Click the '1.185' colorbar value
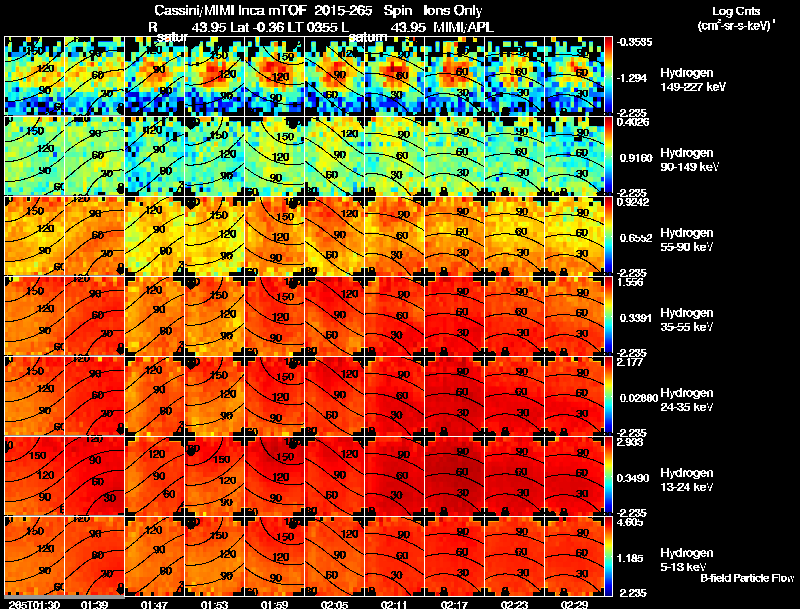The width and height of the screenshot is (800, 609). point(632,559)
